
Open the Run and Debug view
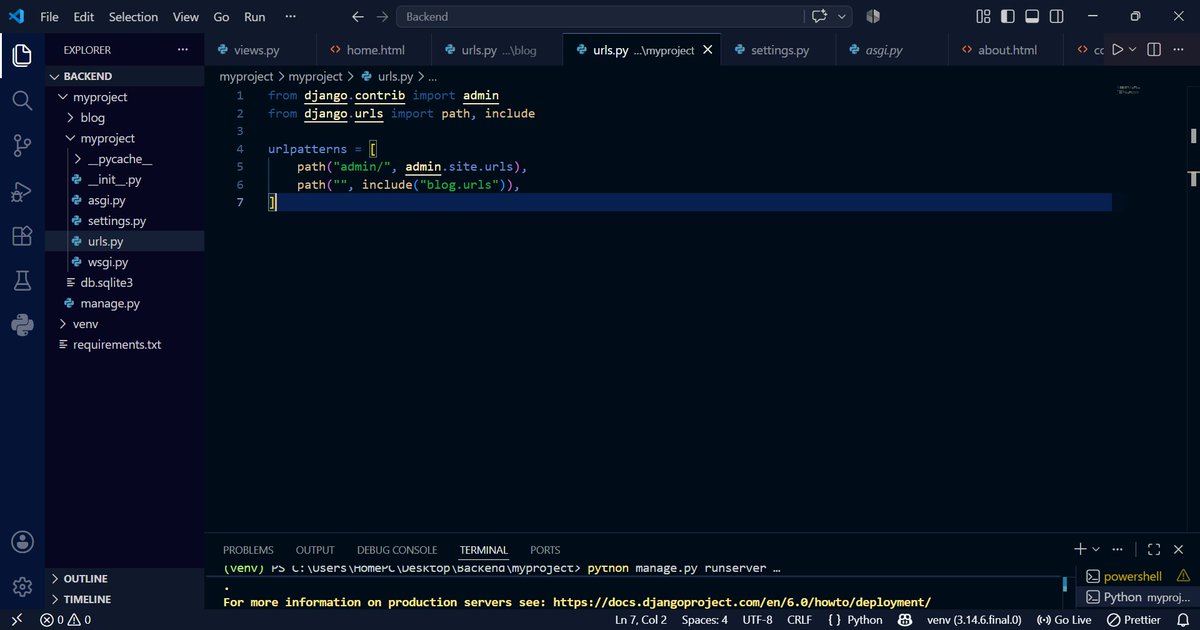22,191
